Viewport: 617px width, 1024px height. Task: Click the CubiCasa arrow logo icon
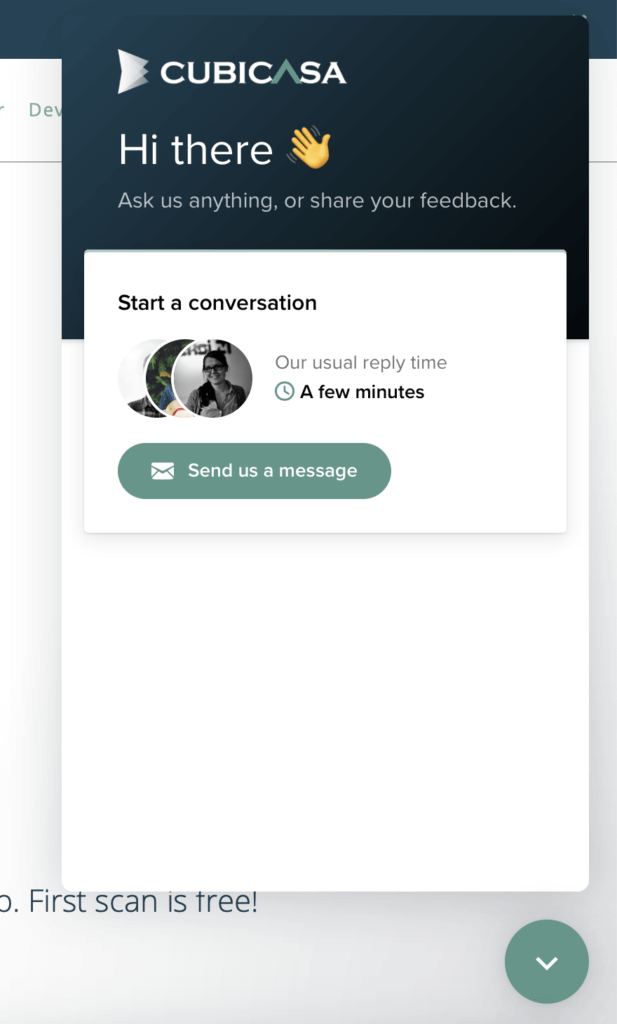point(133,72)
